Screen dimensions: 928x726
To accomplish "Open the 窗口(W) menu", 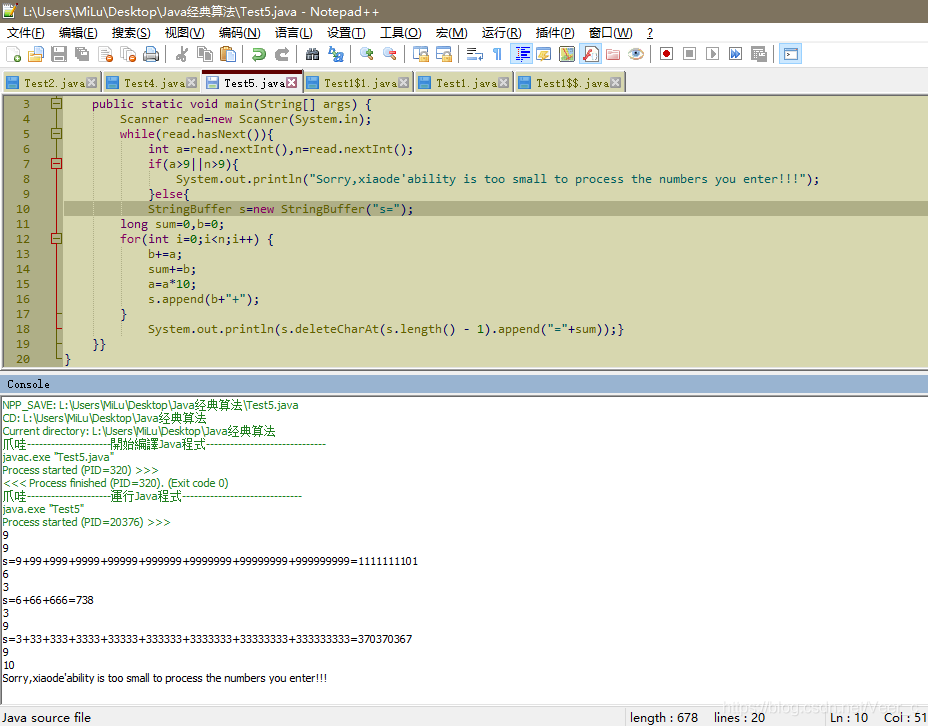I will (610, 33).
